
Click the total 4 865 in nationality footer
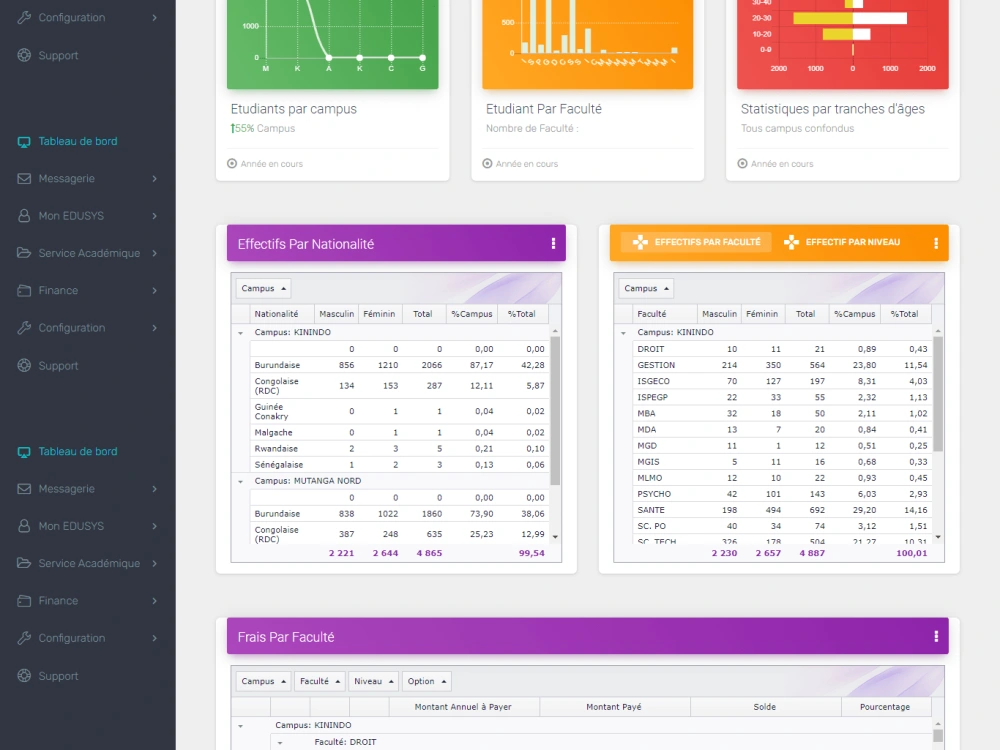click(429, 554)
